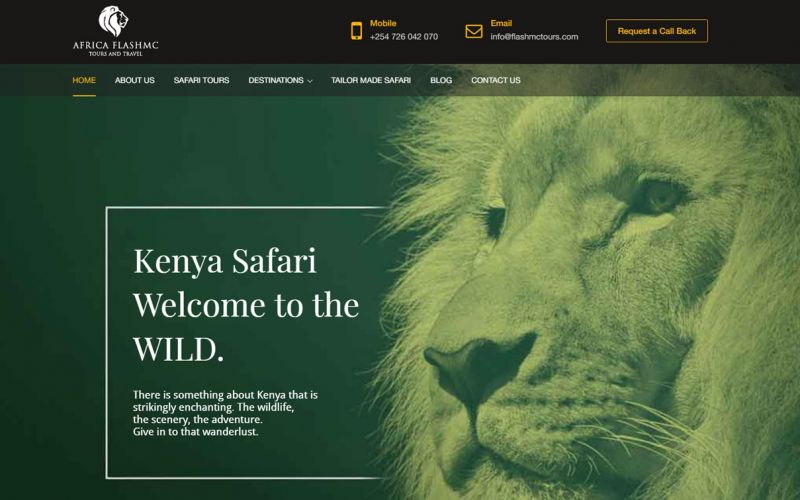This screenshot has width=800, height=500.
Task: Click the email envelope icon
Action: click(474, 31)
